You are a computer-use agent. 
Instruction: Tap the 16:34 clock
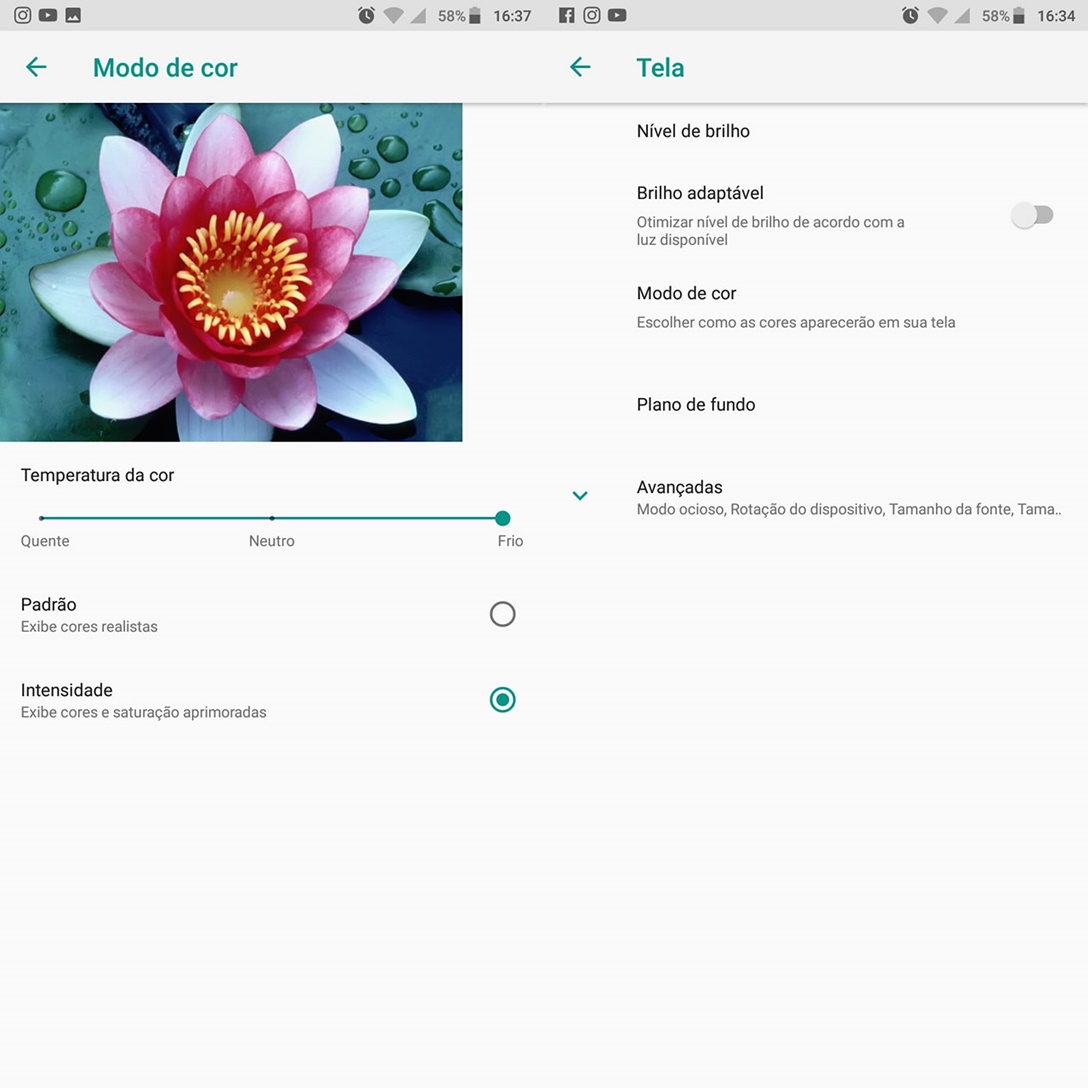(x=1056, y=16)
